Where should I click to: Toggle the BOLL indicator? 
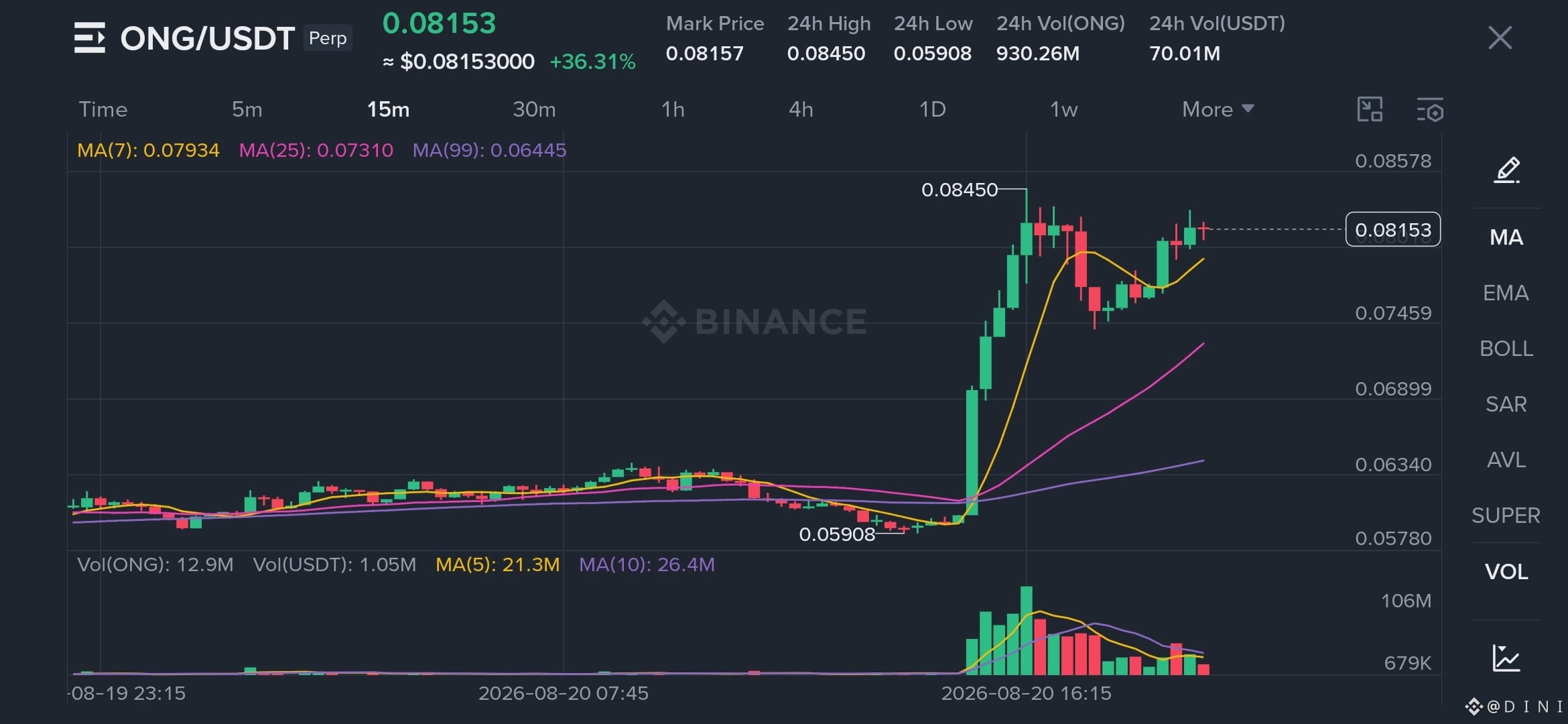(1506, 349)
